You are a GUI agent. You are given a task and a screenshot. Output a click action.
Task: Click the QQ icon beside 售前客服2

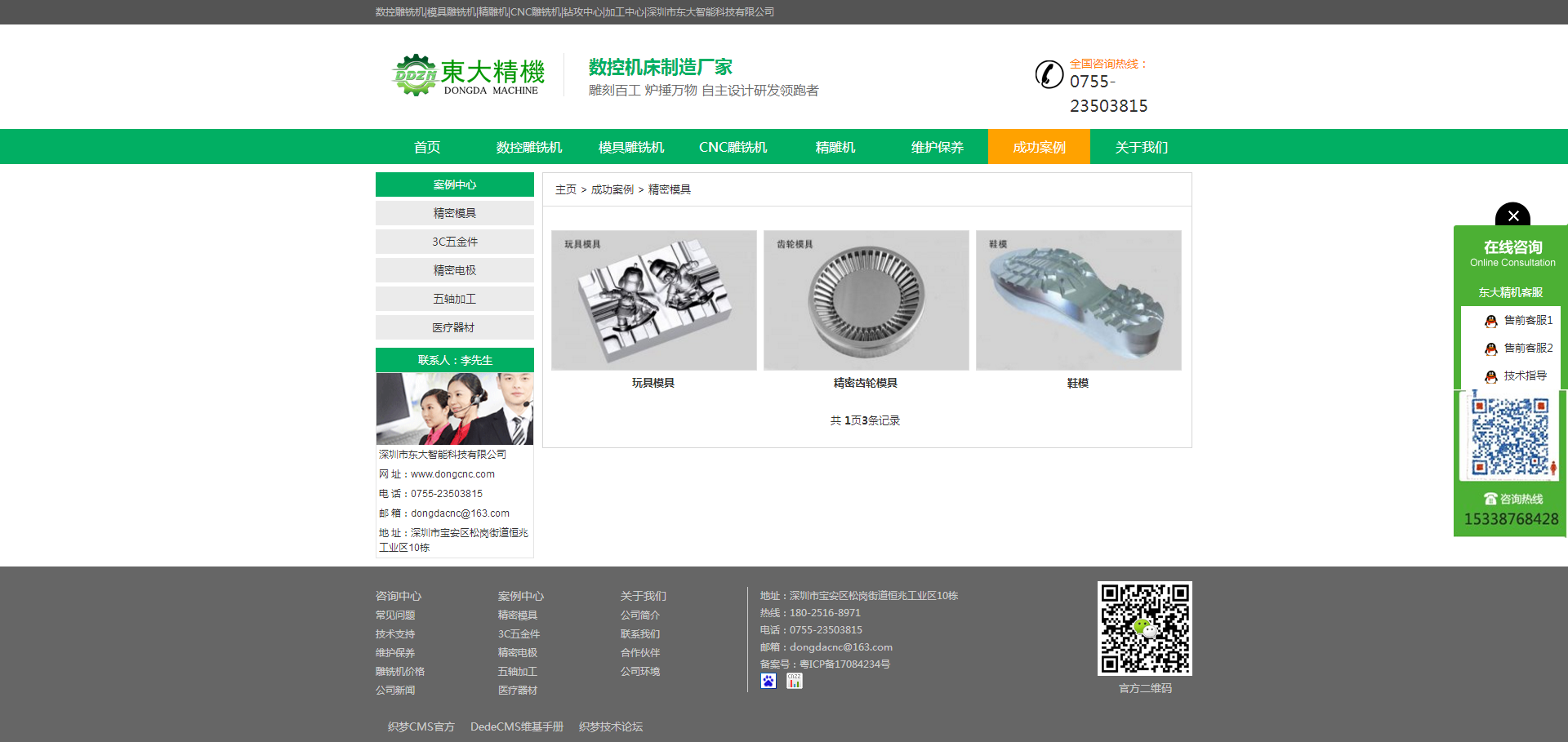1490,348
